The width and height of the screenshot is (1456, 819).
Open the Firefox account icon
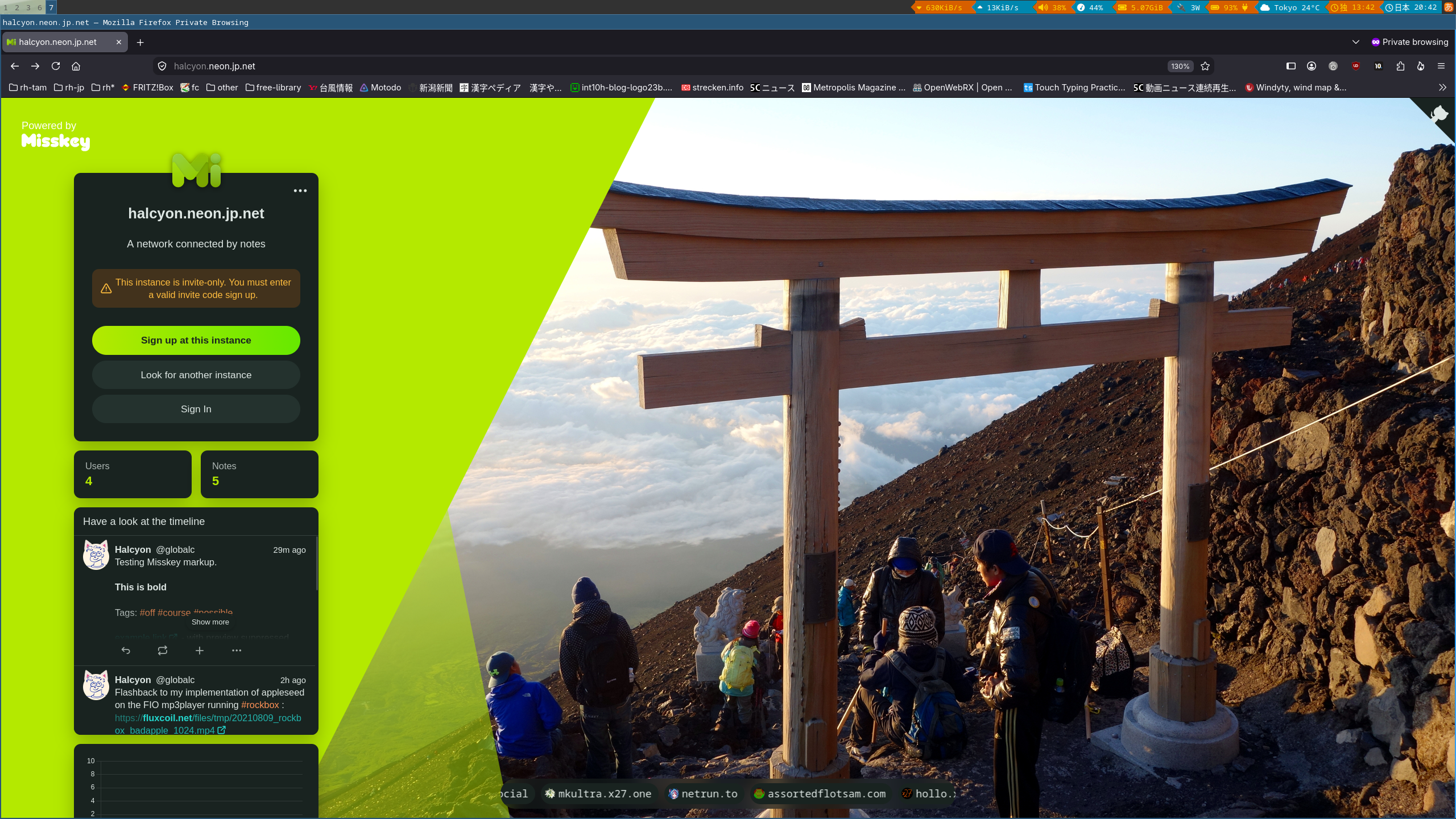pos(1312,66)
